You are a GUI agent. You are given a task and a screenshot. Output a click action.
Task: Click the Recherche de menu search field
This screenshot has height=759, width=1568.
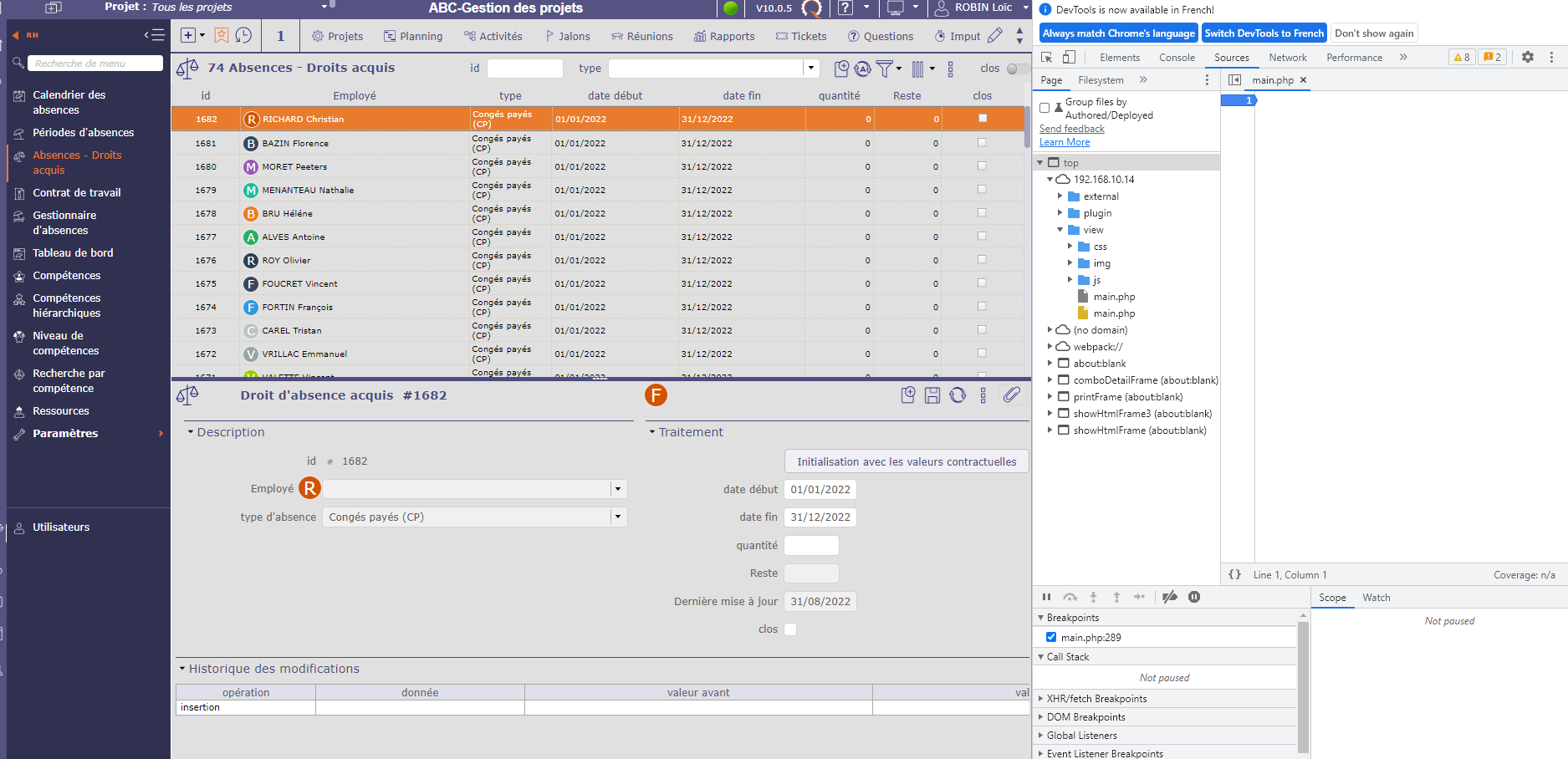click(96, 64)
